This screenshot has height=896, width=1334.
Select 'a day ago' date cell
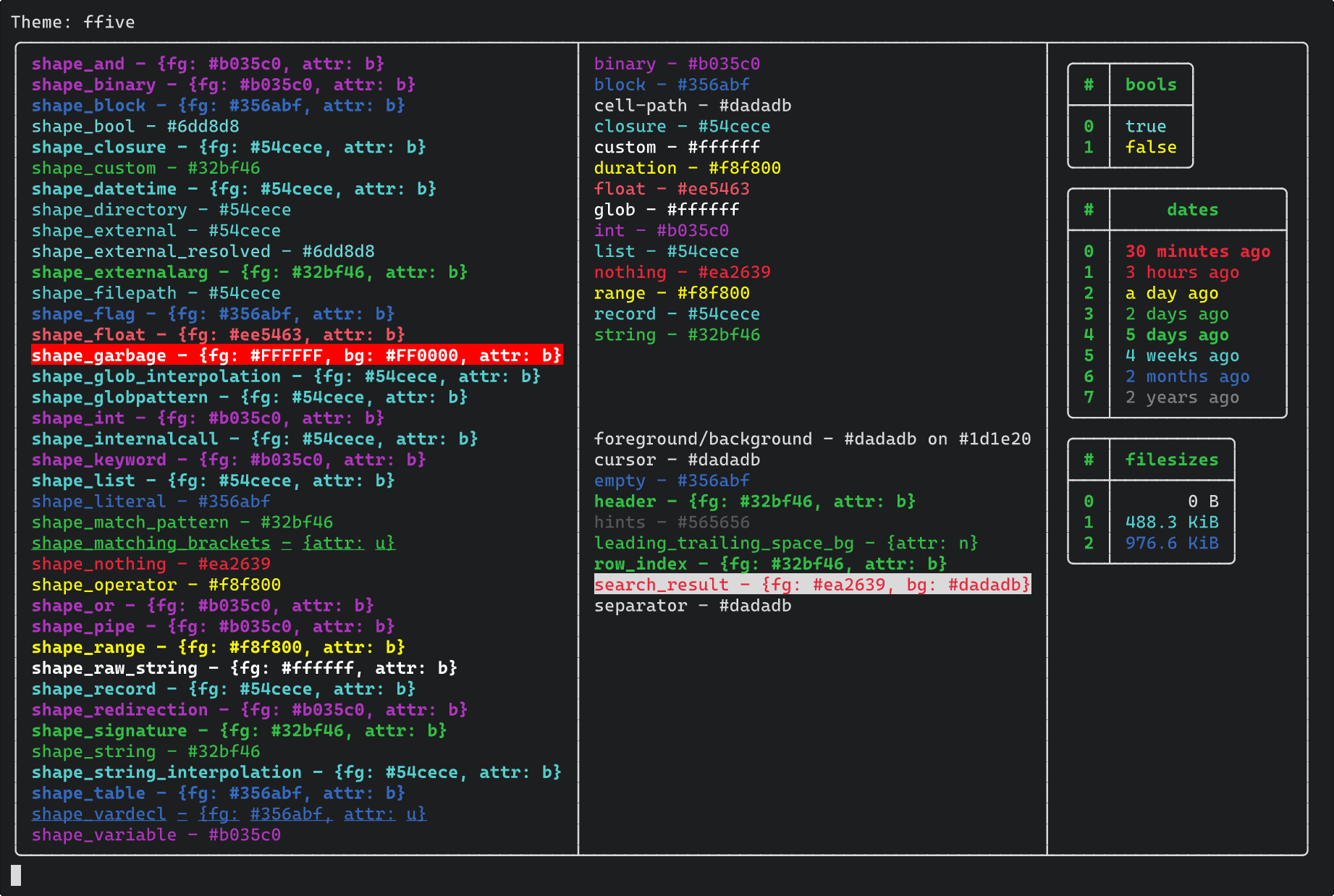1172,293
